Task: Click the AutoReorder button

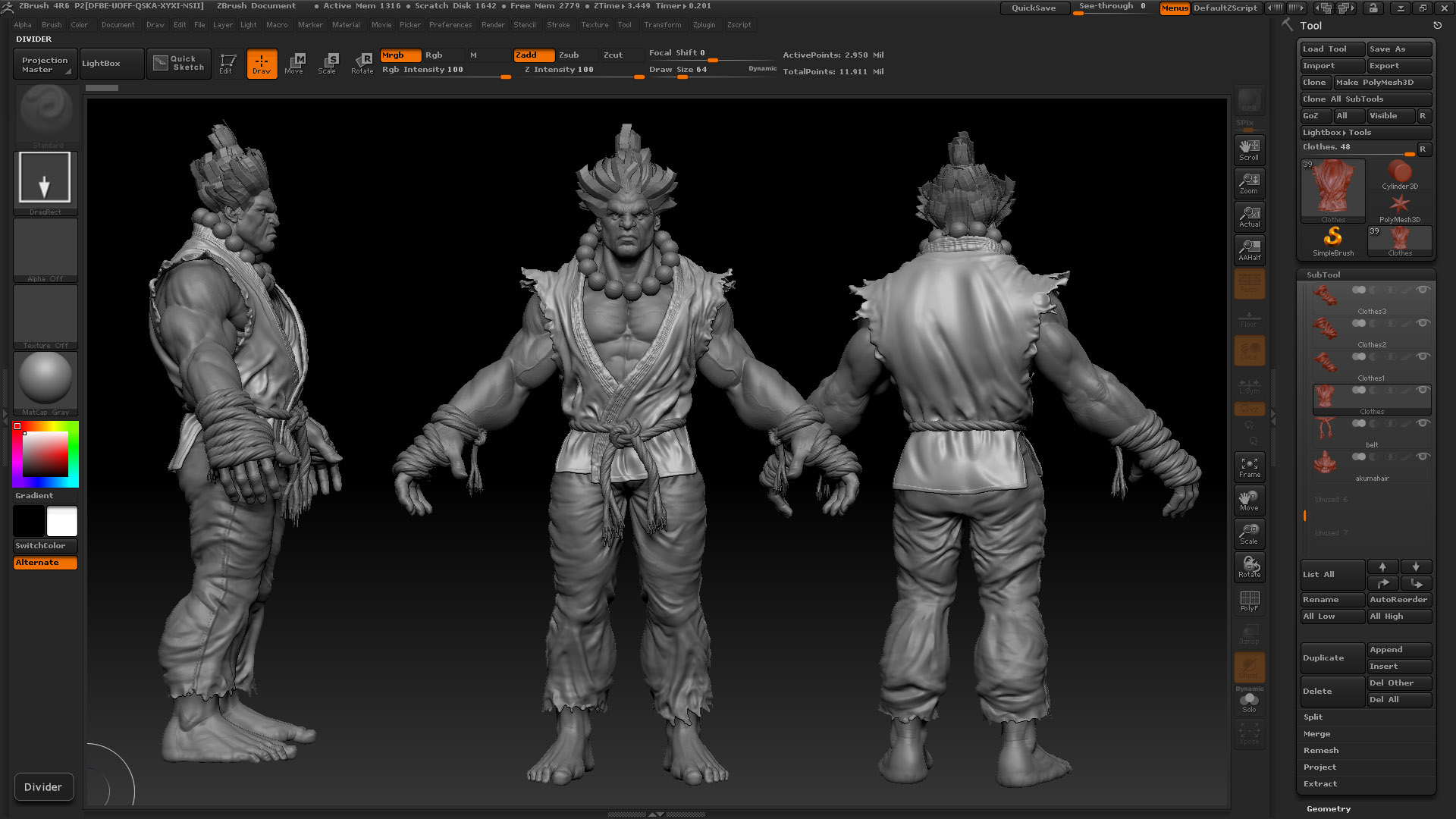Action: point(1399,600)
